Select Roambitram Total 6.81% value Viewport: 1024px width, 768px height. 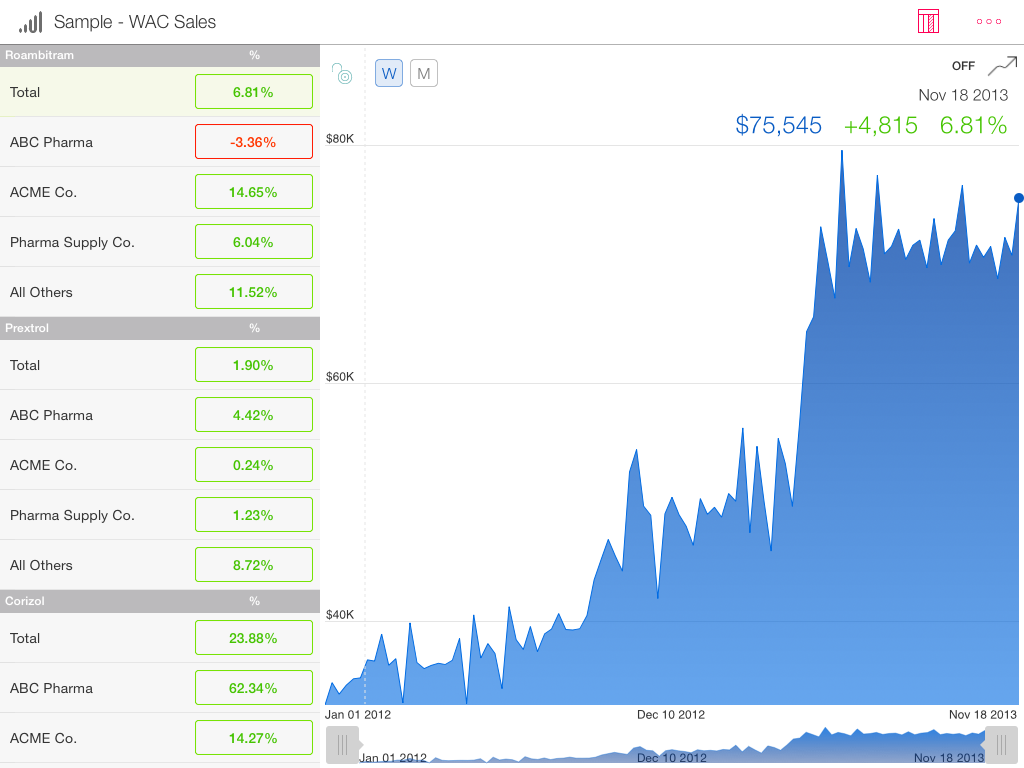pos(254,92)
